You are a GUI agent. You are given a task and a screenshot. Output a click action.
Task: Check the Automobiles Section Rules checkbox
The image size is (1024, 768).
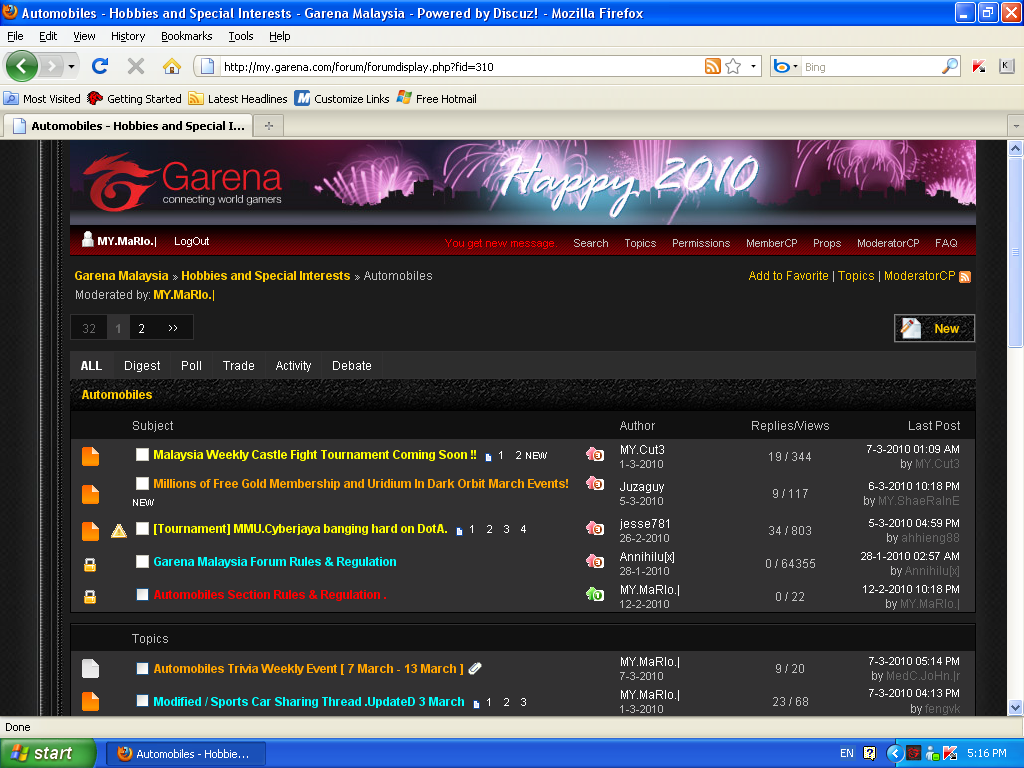click(142, 594)
